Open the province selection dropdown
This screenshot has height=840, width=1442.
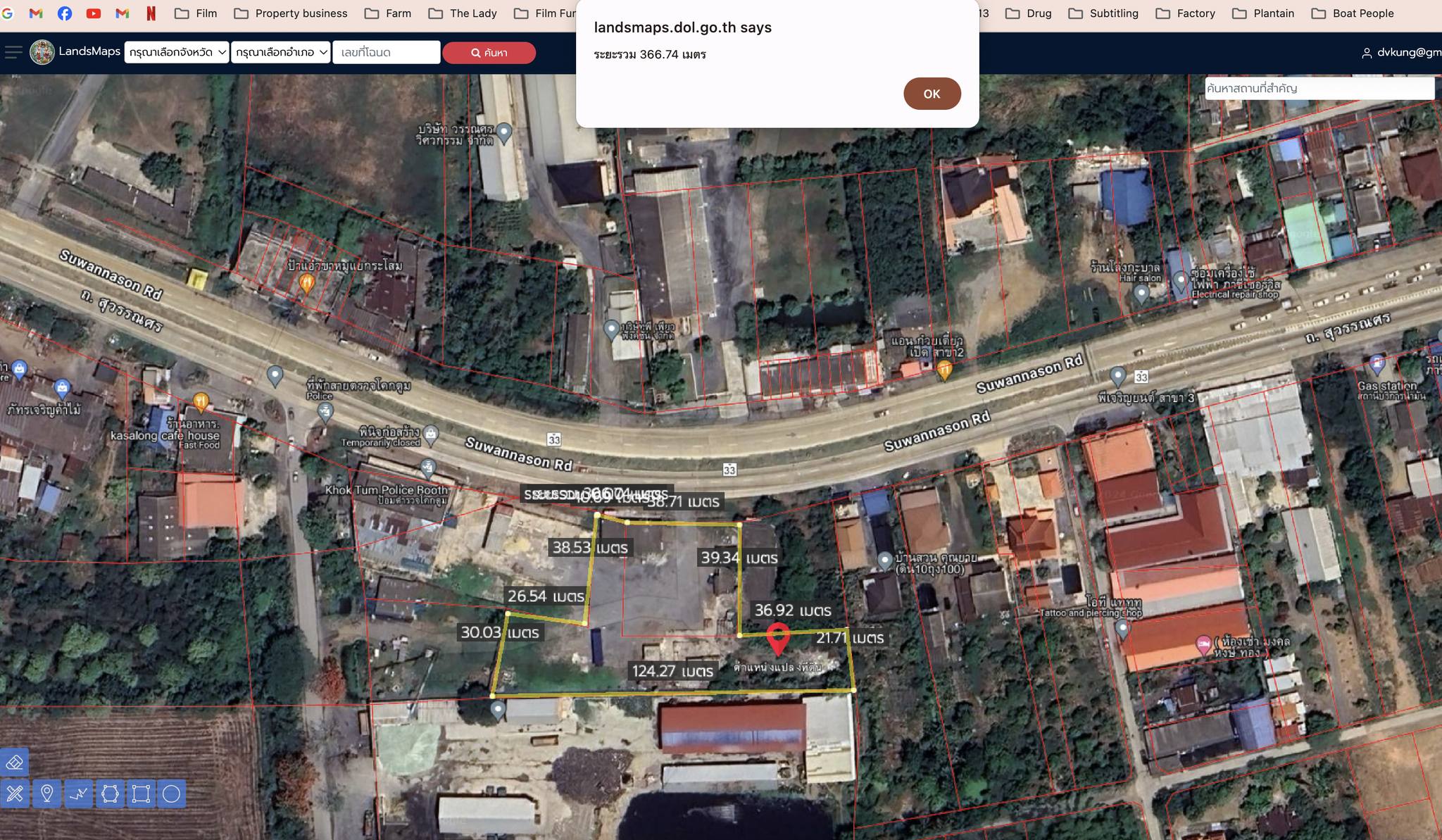[177, 52]
